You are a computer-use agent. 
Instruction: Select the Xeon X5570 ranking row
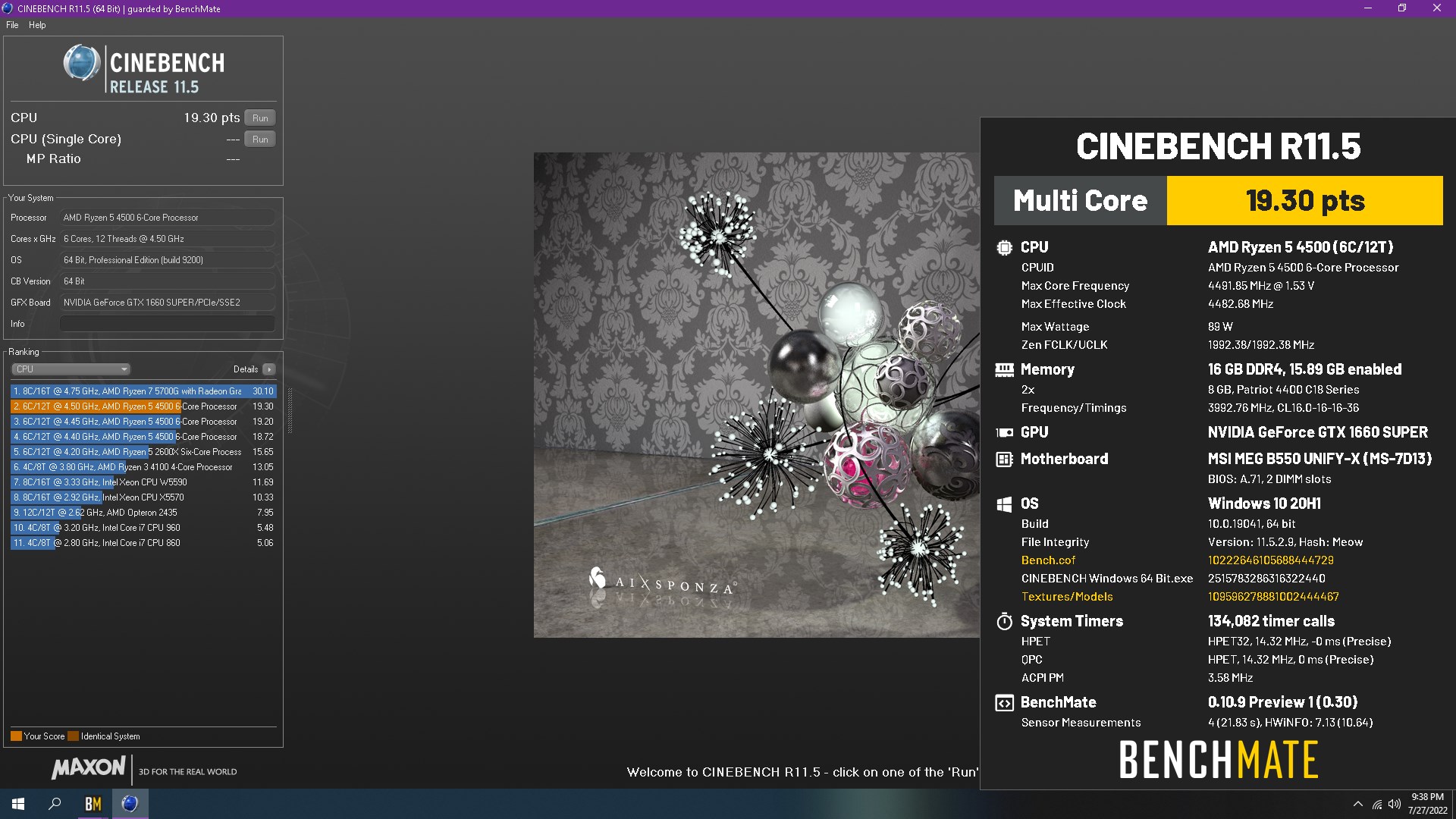pyautogui.click(x=143, y=497)
